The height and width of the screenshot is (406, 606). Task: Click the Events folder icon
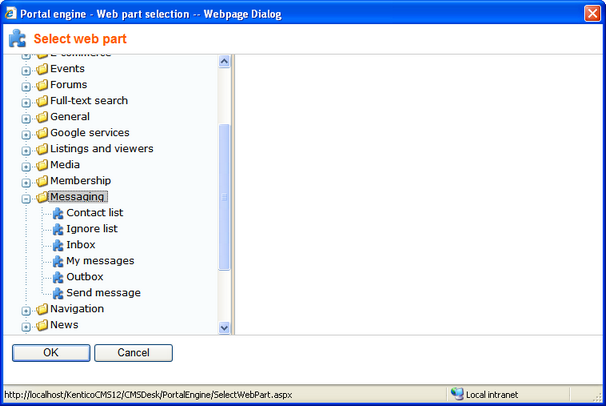point(42,69)
